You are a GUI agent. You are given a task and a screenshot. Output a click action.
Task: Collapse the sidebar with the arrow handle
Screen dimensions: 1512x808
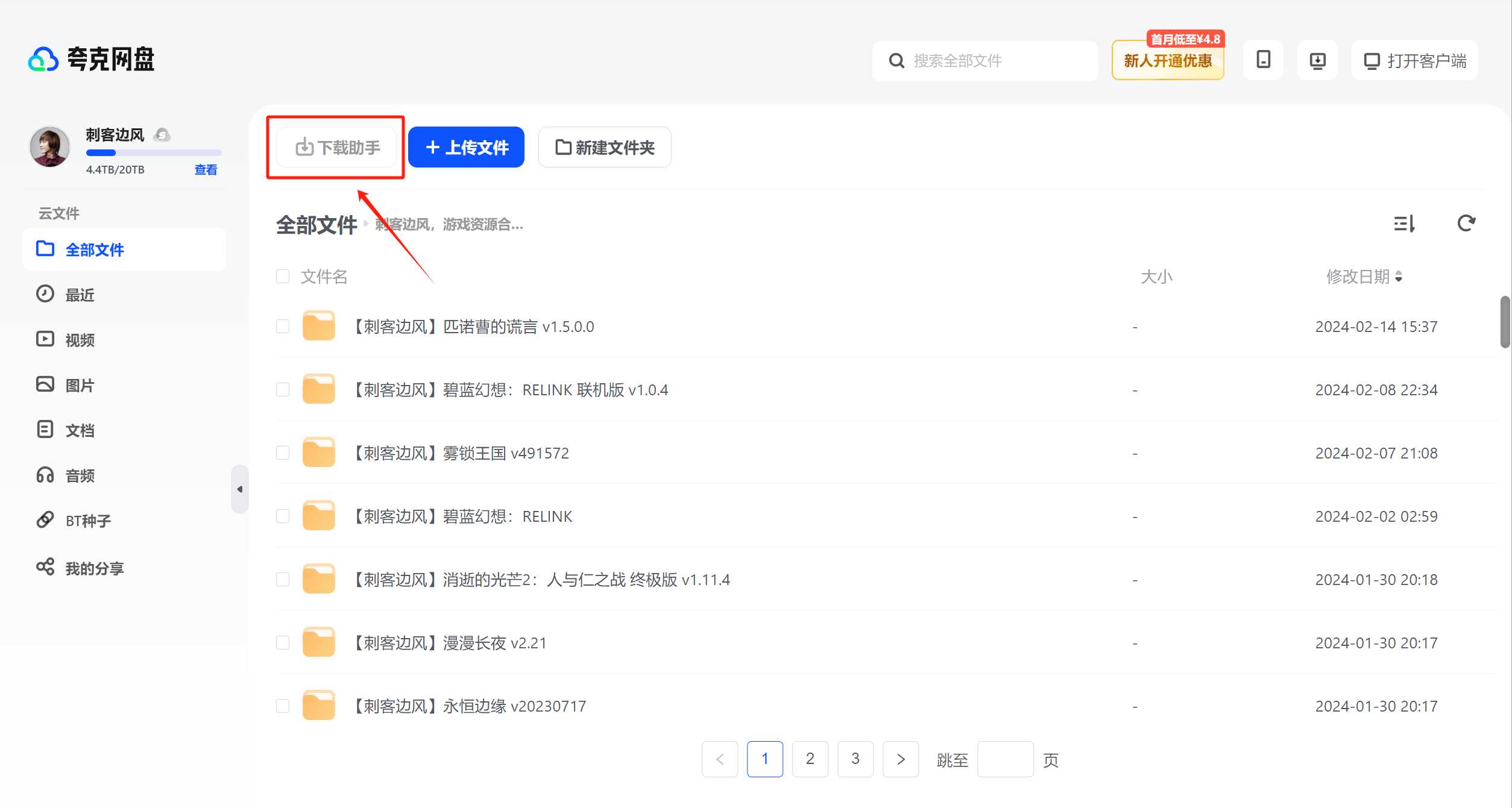[x=239, y=489]
